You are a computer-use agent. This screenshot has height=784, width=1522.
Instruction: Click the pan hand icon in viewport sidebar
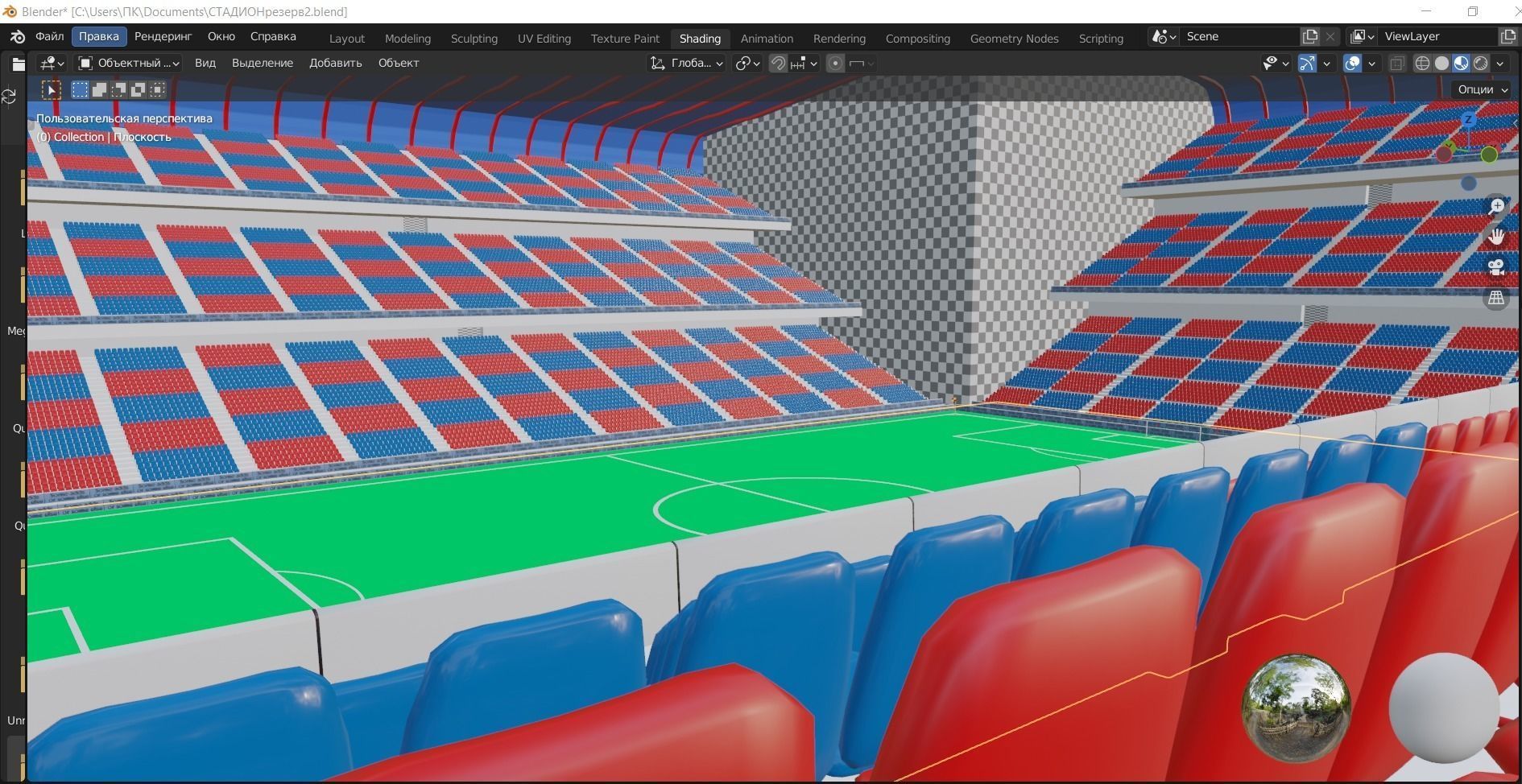(1496, 236)
